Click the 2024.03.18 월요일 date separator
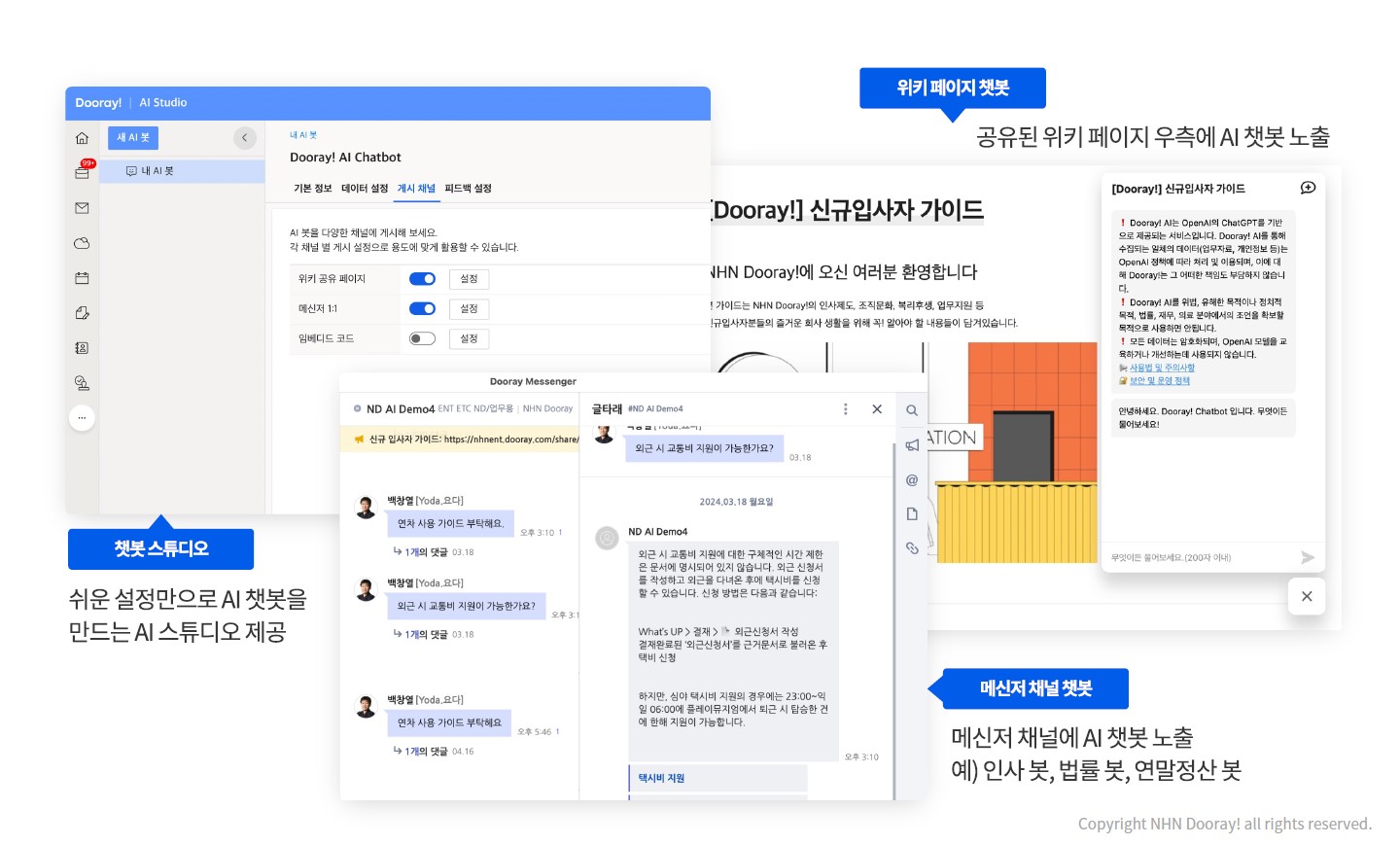The width and height of the screenshot is (1400, 845). pos(736,503)
